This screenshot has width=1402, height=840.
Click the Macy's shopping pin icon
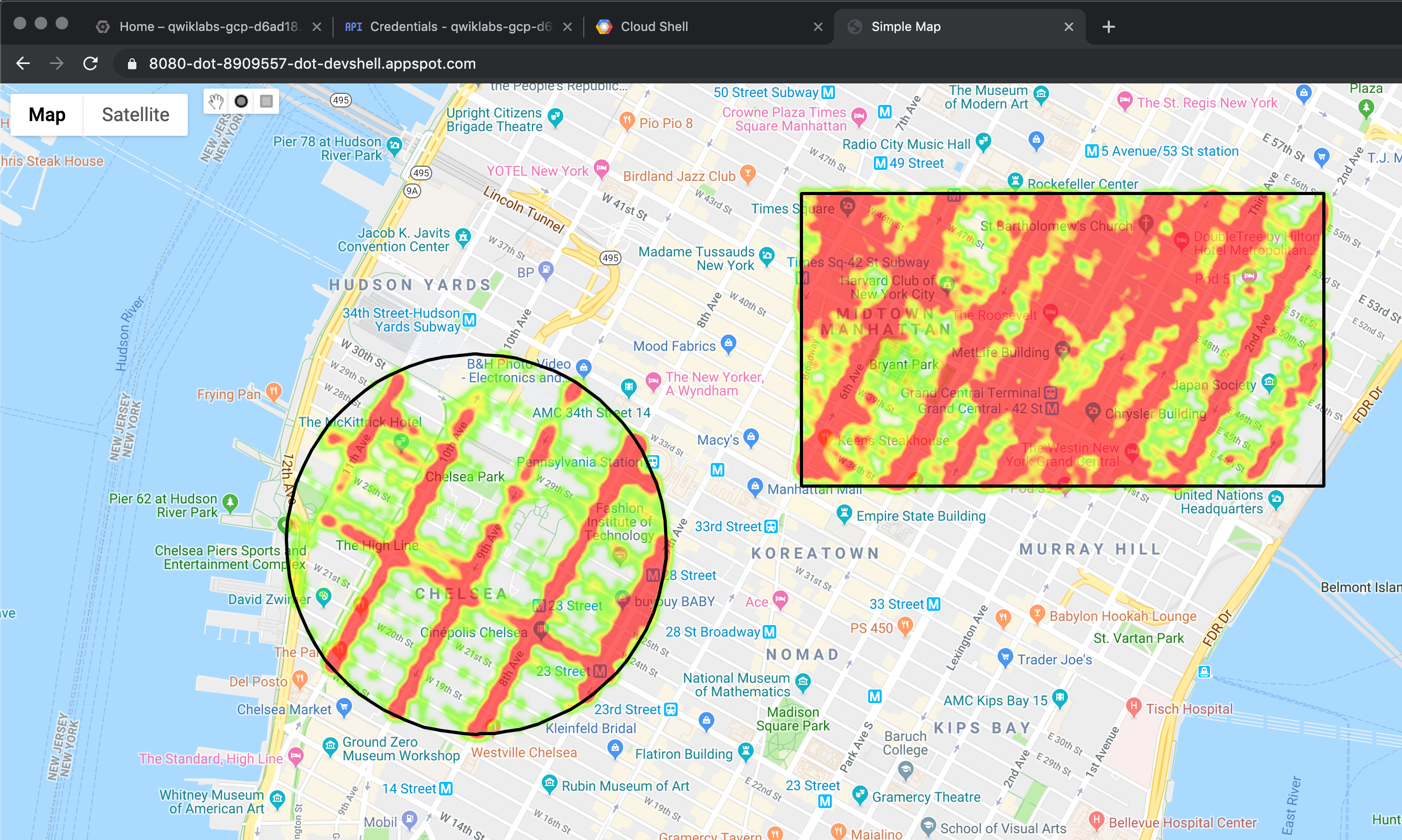(x=751, y=437)
